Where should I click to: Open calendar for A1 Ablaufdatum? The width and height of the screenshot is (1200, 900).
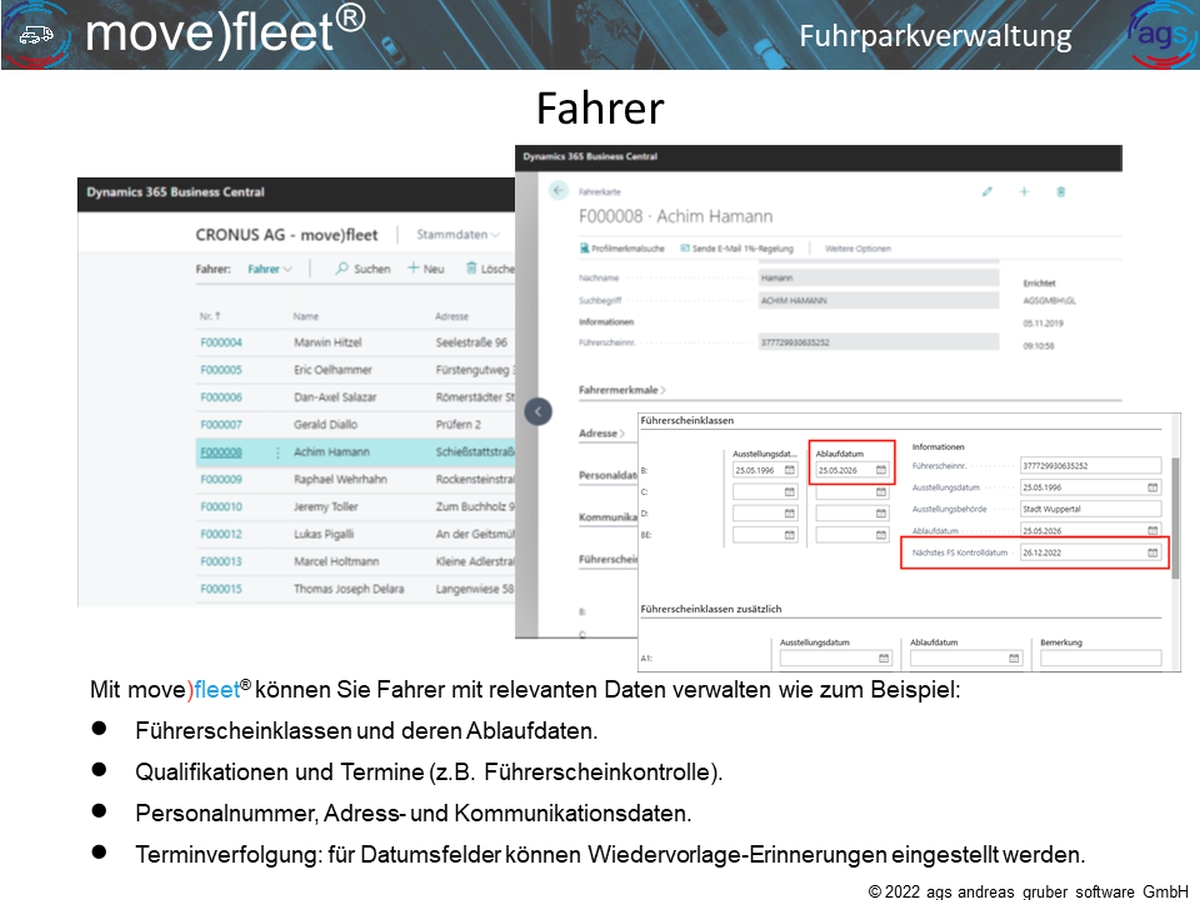pos(1013,658)
